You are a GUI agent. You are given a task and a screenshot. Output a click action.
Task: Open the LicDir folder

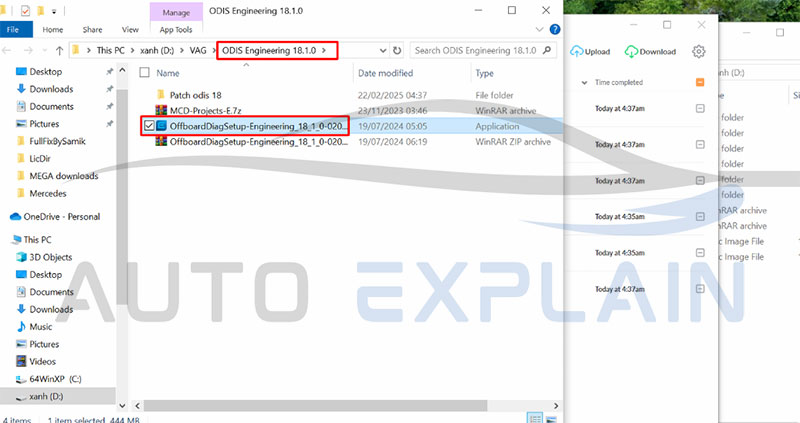[x=40, y=158]
